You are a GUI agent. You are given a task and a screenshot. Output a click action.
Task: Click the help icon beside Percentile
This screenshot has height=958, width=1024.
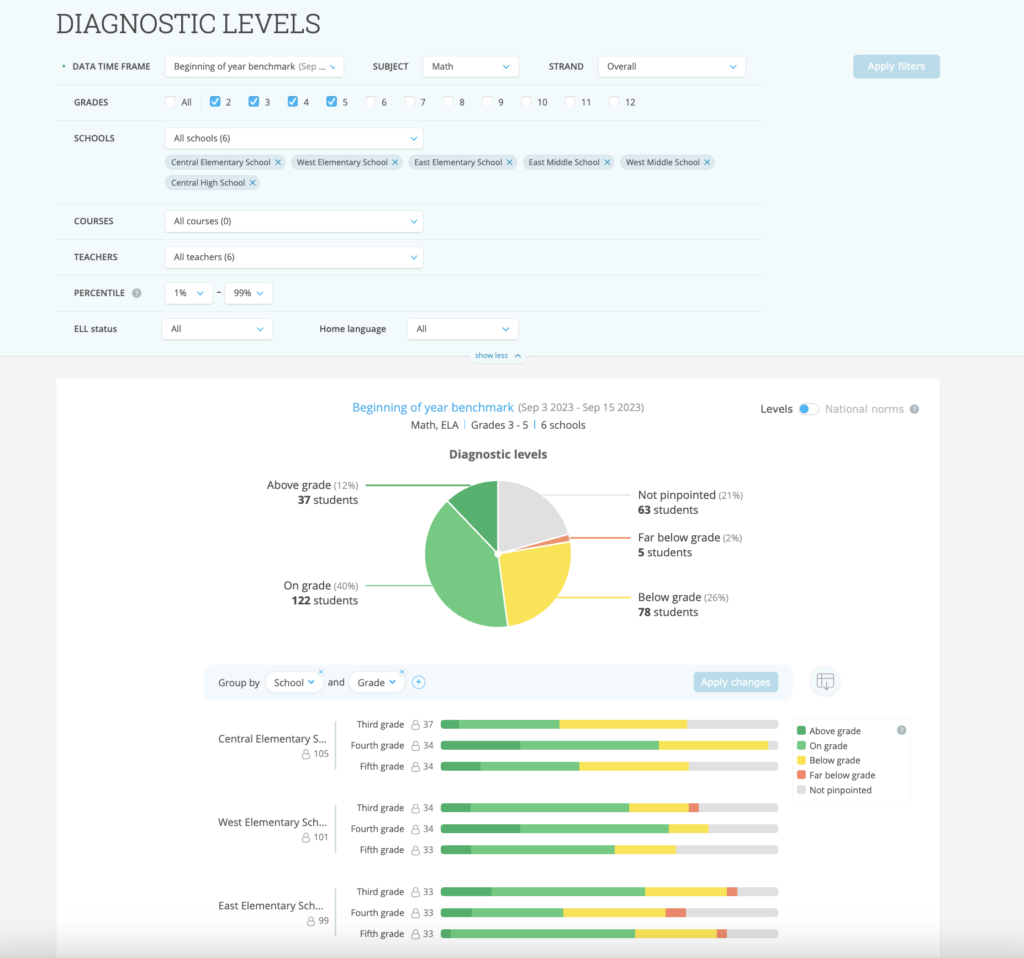pos(137,293)
